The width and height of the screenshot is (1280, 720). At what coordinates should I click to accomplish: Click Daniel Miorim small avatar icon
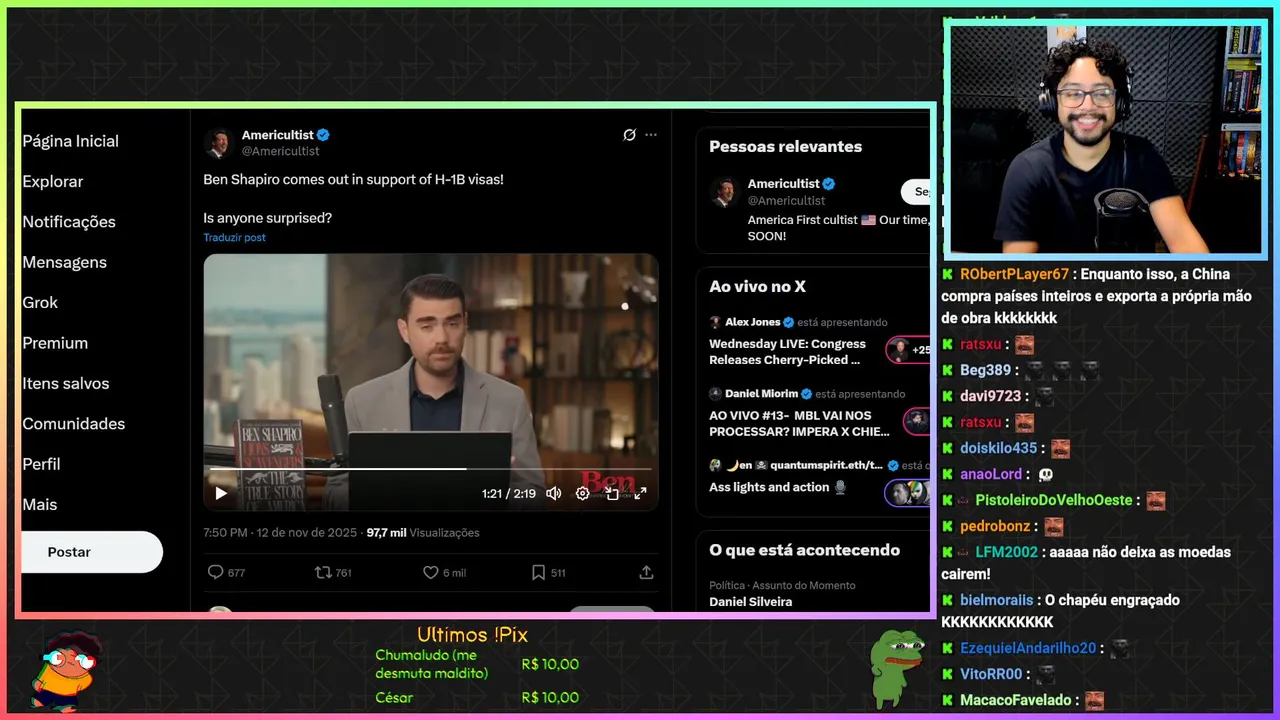[x=715, y=394]
